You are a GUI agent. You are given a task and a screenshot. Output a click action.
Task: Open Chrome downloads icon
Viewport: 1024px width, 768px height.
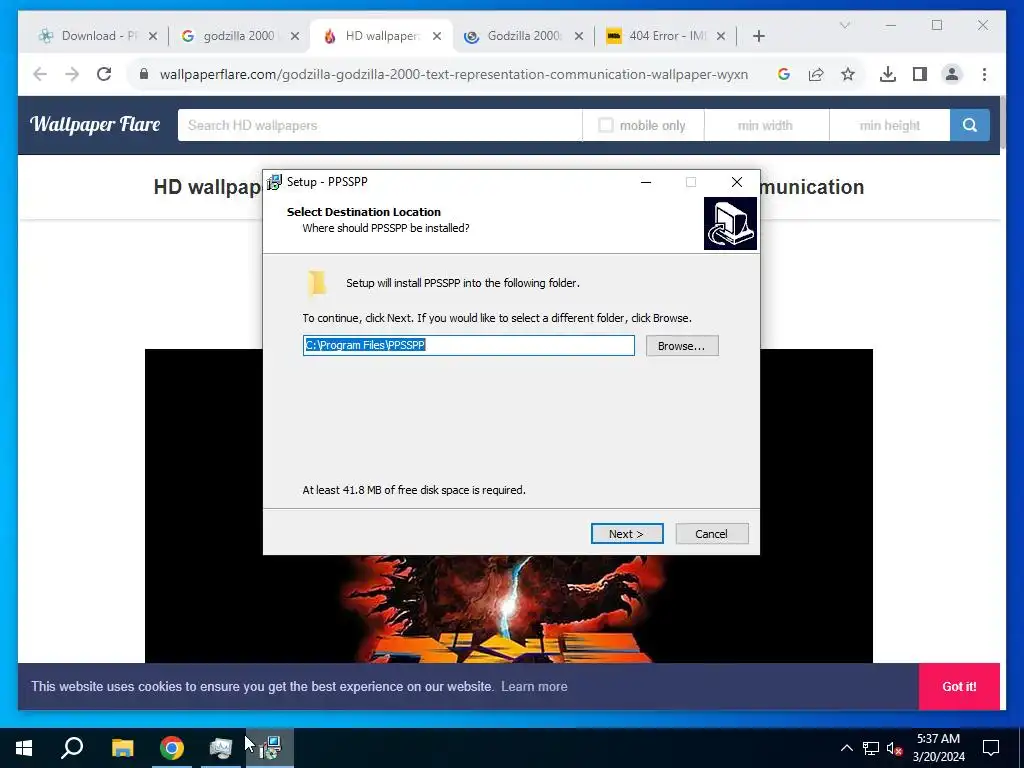[x=888, y=74]
